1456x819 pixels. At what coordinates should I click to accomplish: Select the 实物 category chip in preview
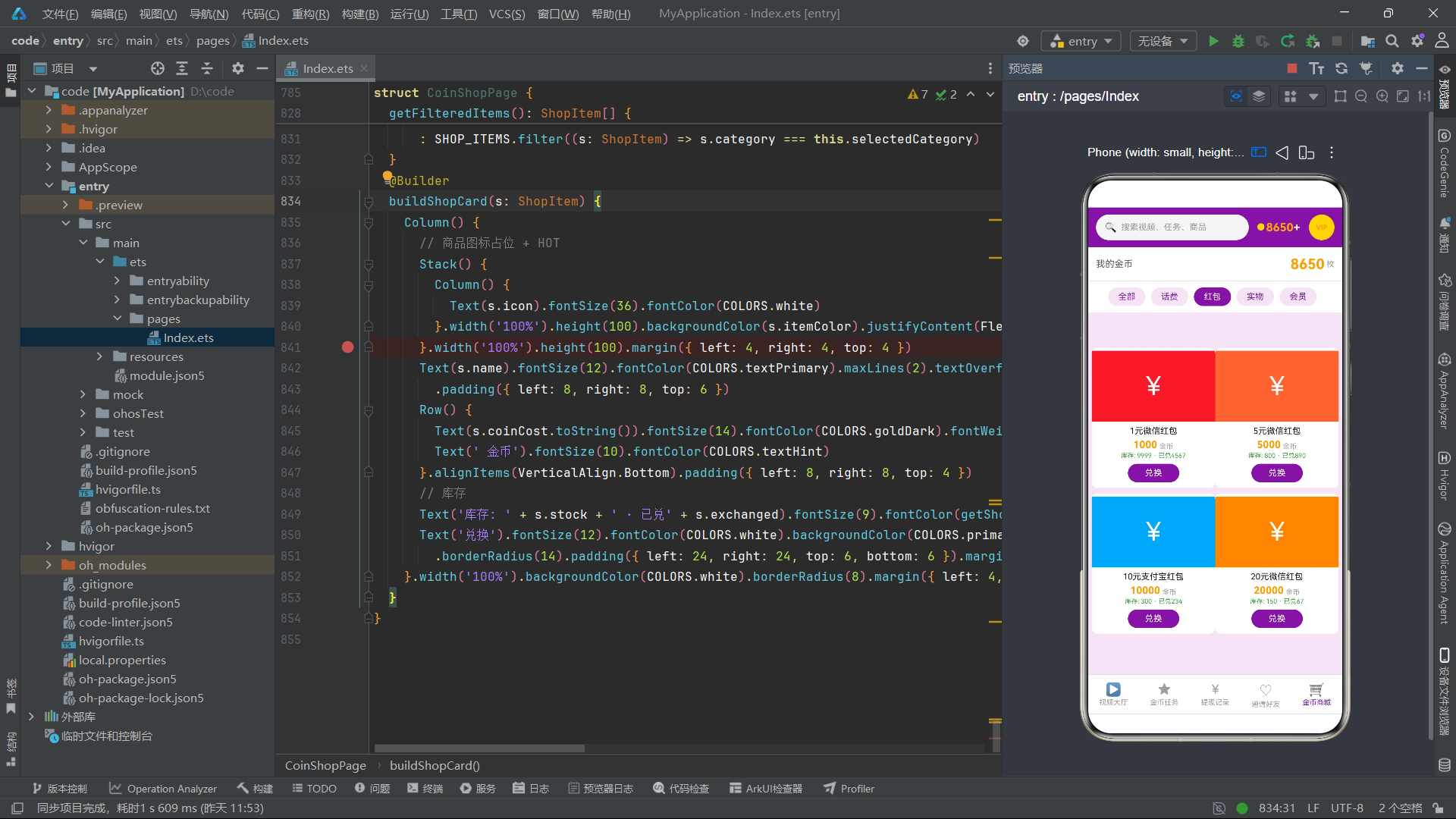[1255, 297]
